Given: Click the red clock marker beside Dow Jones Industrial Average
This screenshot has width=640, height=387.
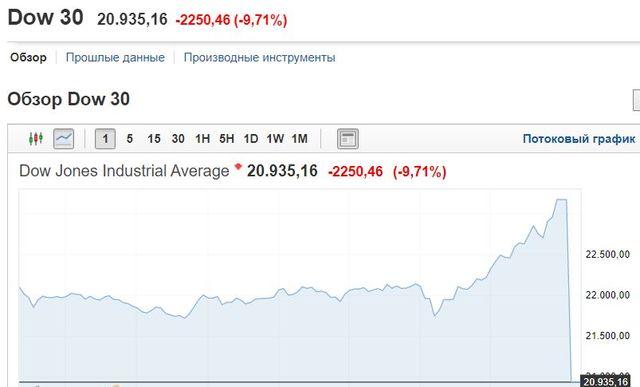Looking at the screenshot, I should 238,166.
